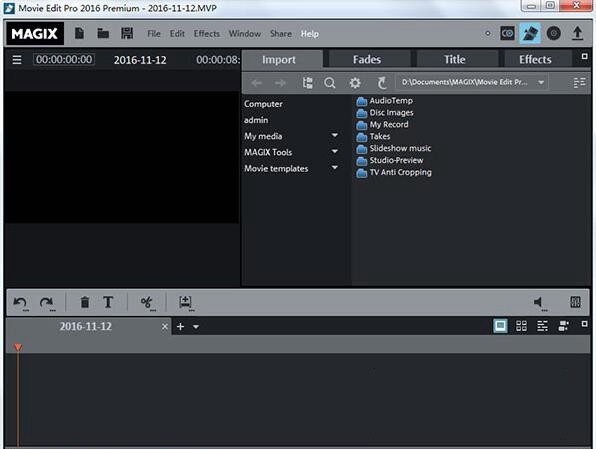Switch to timeline mode view

click(542, 326)
